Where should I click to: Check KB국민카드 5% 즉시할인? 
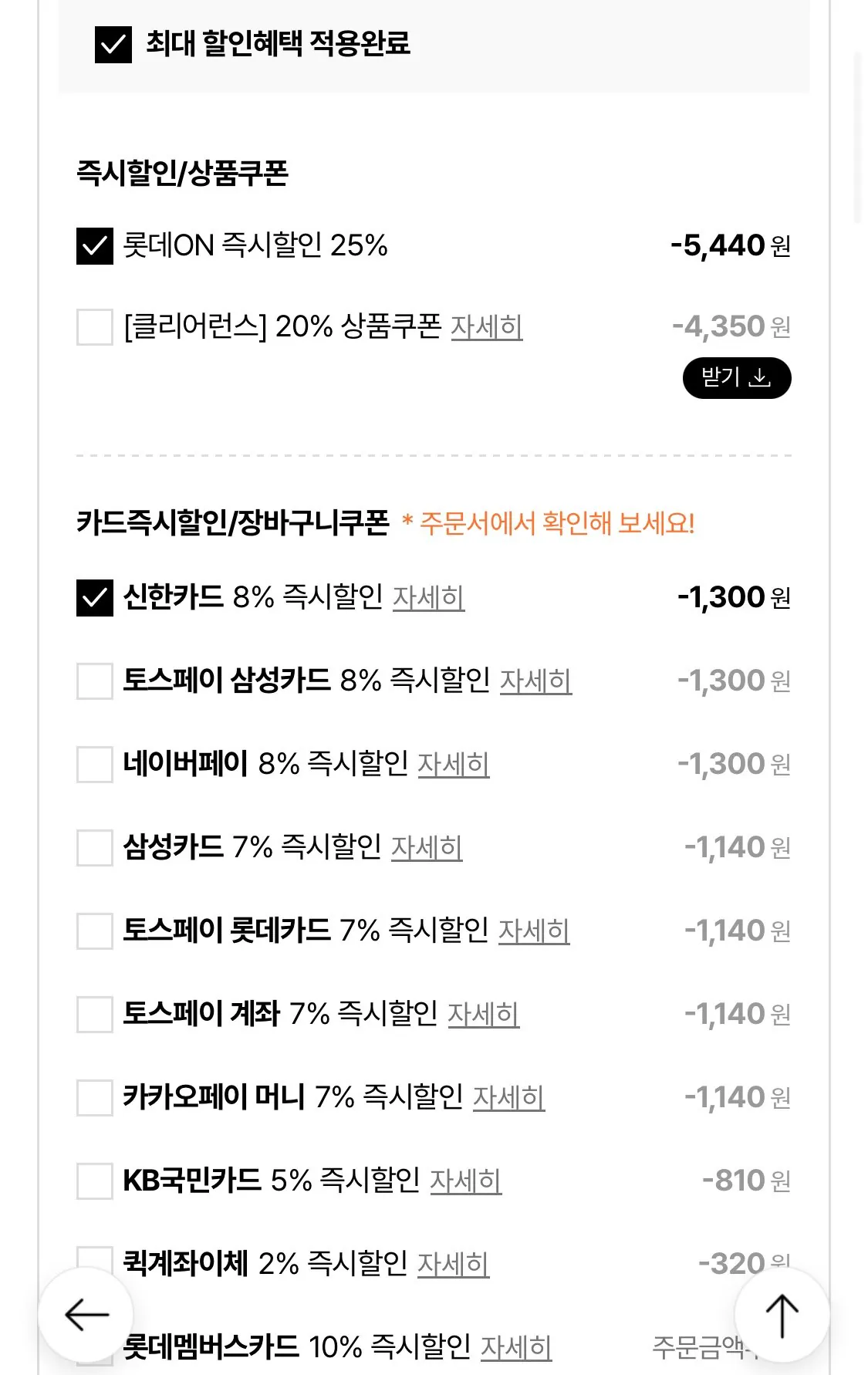[93, 1180]
